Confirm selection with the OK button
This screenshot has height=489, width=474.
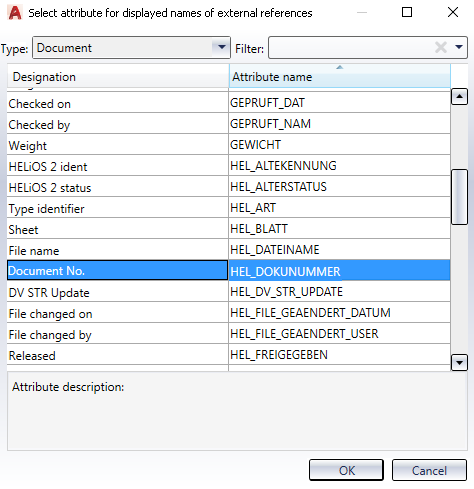coord(346,470)
